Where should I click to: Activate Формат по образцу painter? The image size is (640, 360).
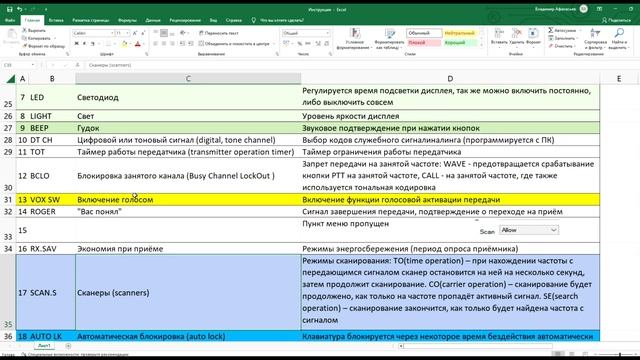click(44, 46)
